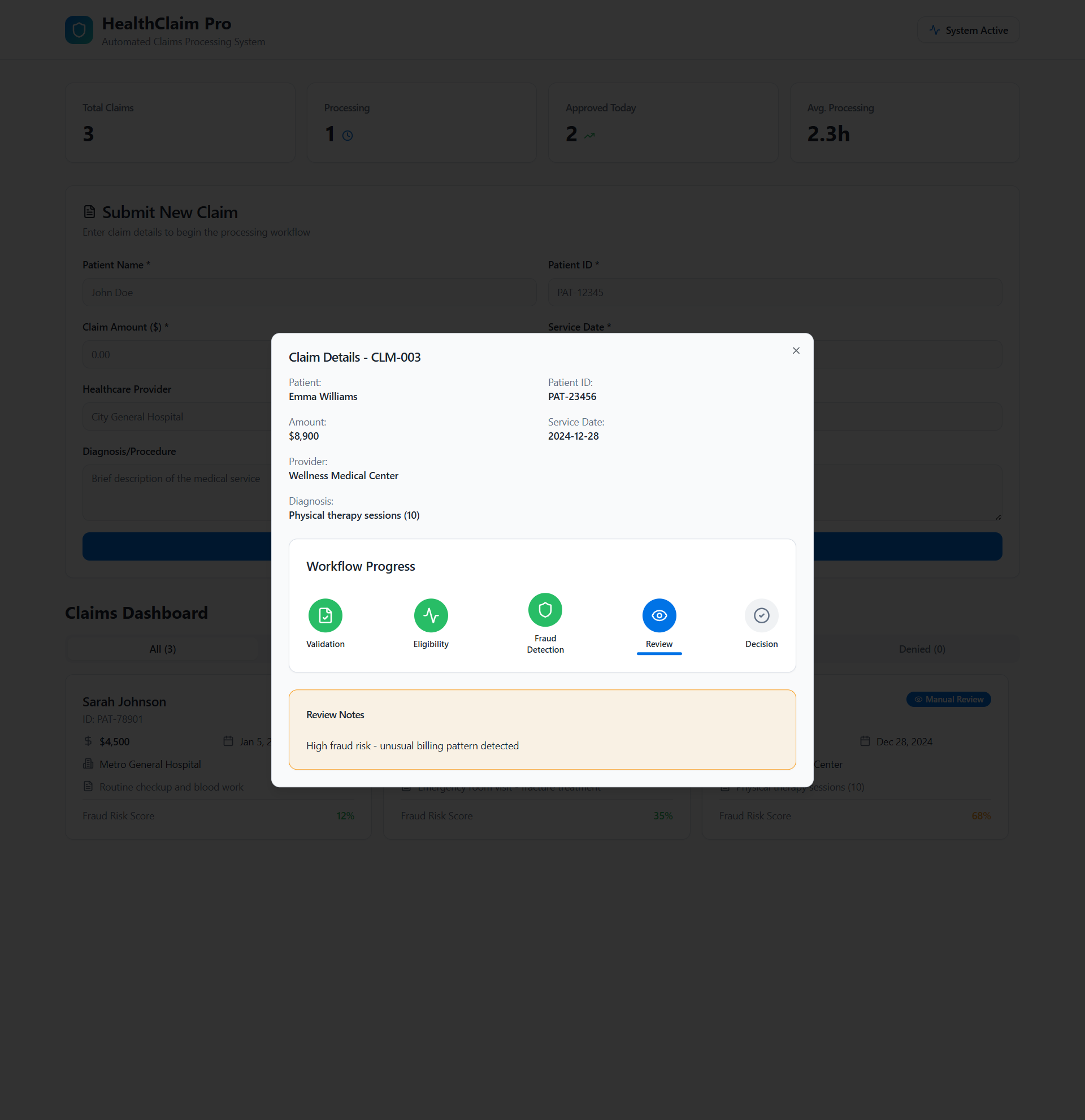Image resolution: width=1085 pixels, height=1120 pixels.
Task: Click the blue underline progress indicator under Review
Action: click(659, 654)
